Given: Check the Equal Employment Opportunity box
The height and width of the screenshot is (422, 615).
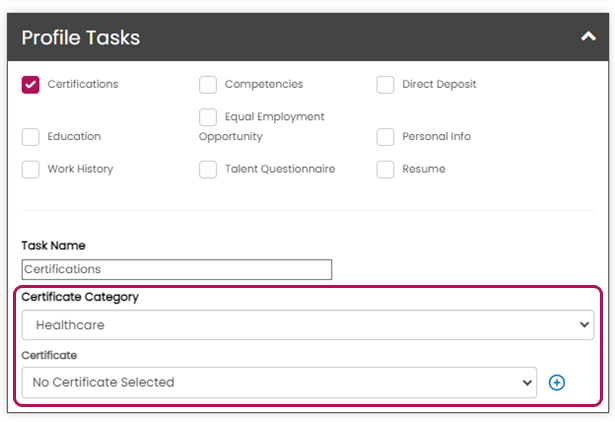Looking at the screenshot, I should (x=208, y=117).
